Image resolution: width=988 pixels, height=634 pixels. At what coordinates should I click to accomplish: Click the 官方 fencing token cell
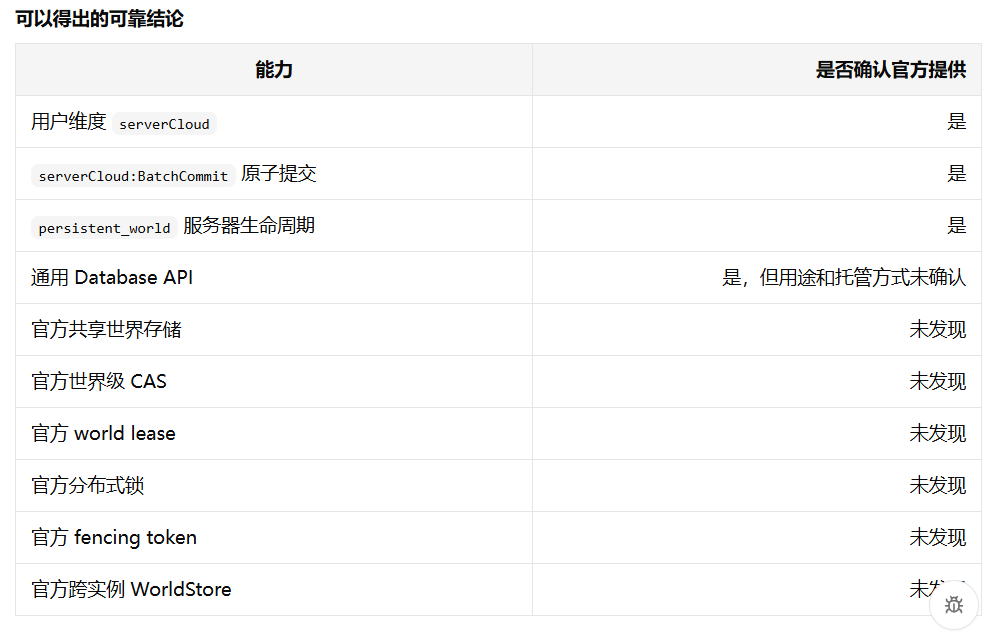click(x=114, y=537)
